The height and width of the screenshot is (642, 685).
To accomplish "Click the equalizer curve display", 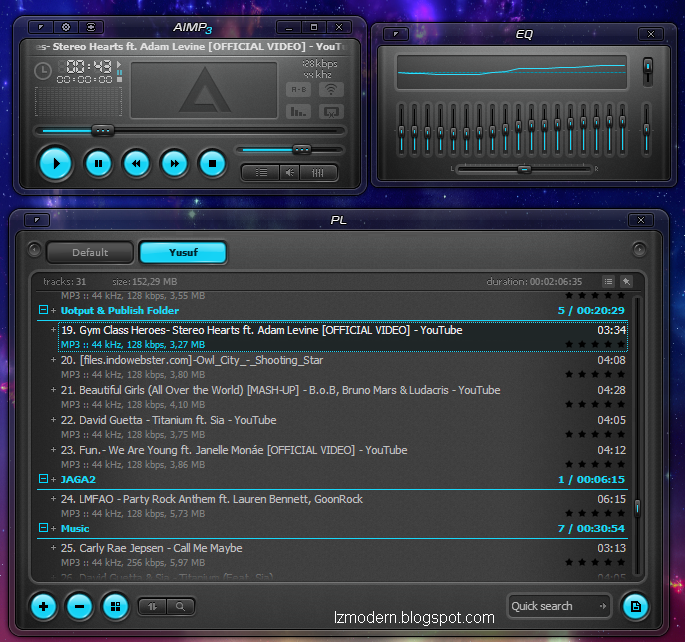I will [x=511, y=72].
